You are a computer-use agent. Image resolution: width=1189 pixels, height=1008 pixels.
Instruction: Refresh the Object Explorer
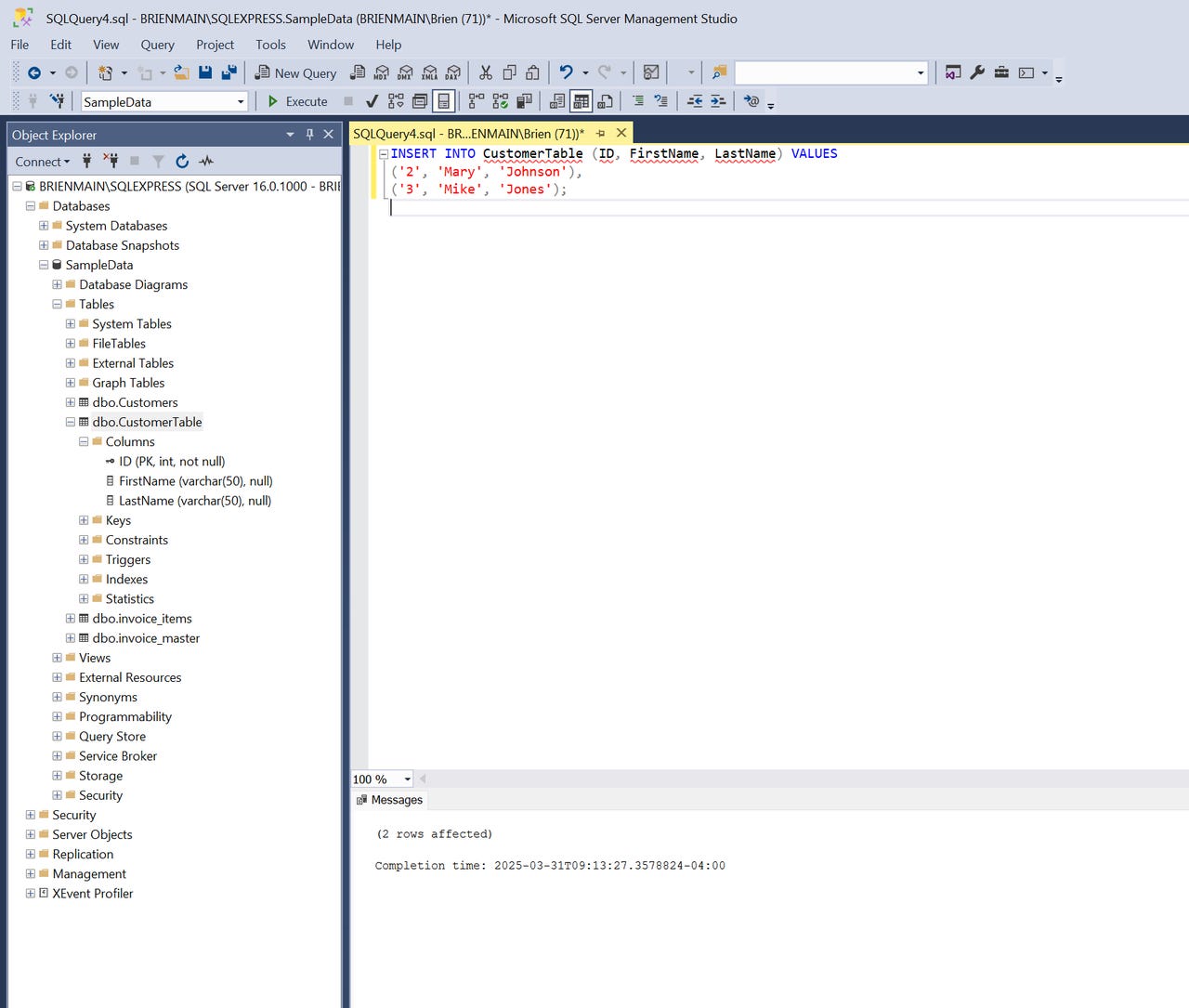click(x=182, y=161)
